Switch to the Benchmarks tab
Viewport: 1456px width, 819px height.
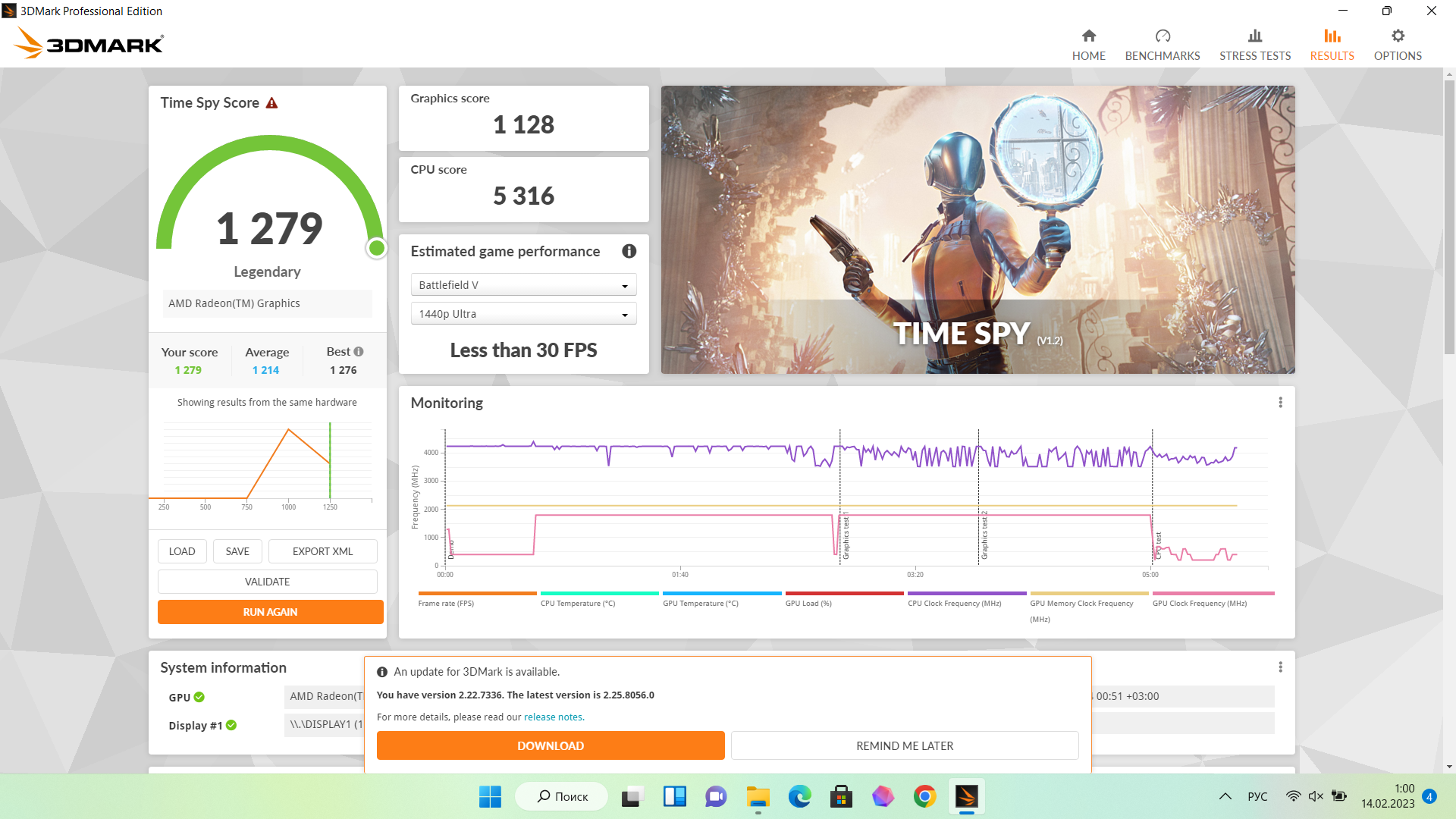1162,45
